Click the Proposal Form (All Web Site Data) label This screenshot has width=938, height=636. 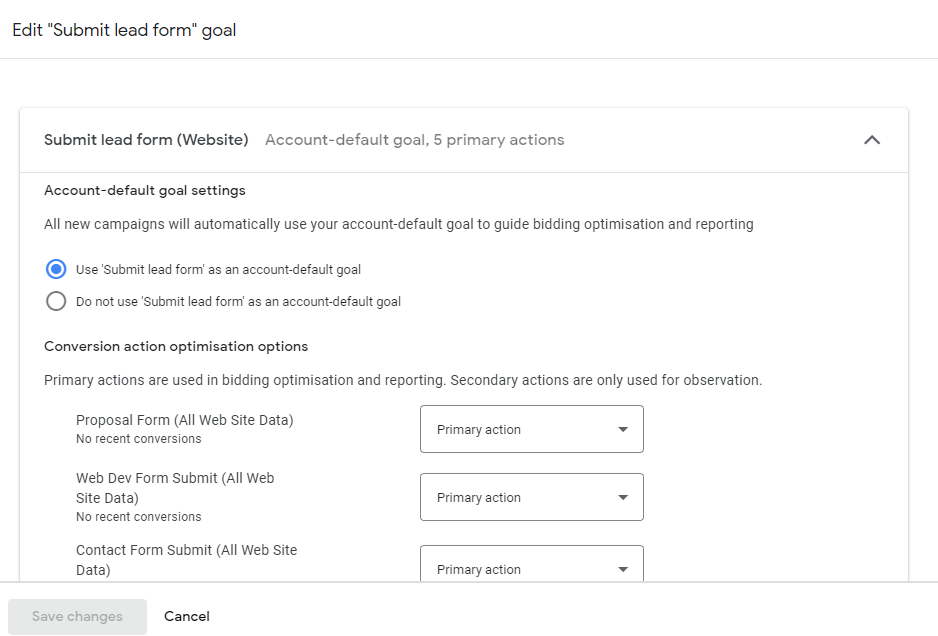point(185,420)
